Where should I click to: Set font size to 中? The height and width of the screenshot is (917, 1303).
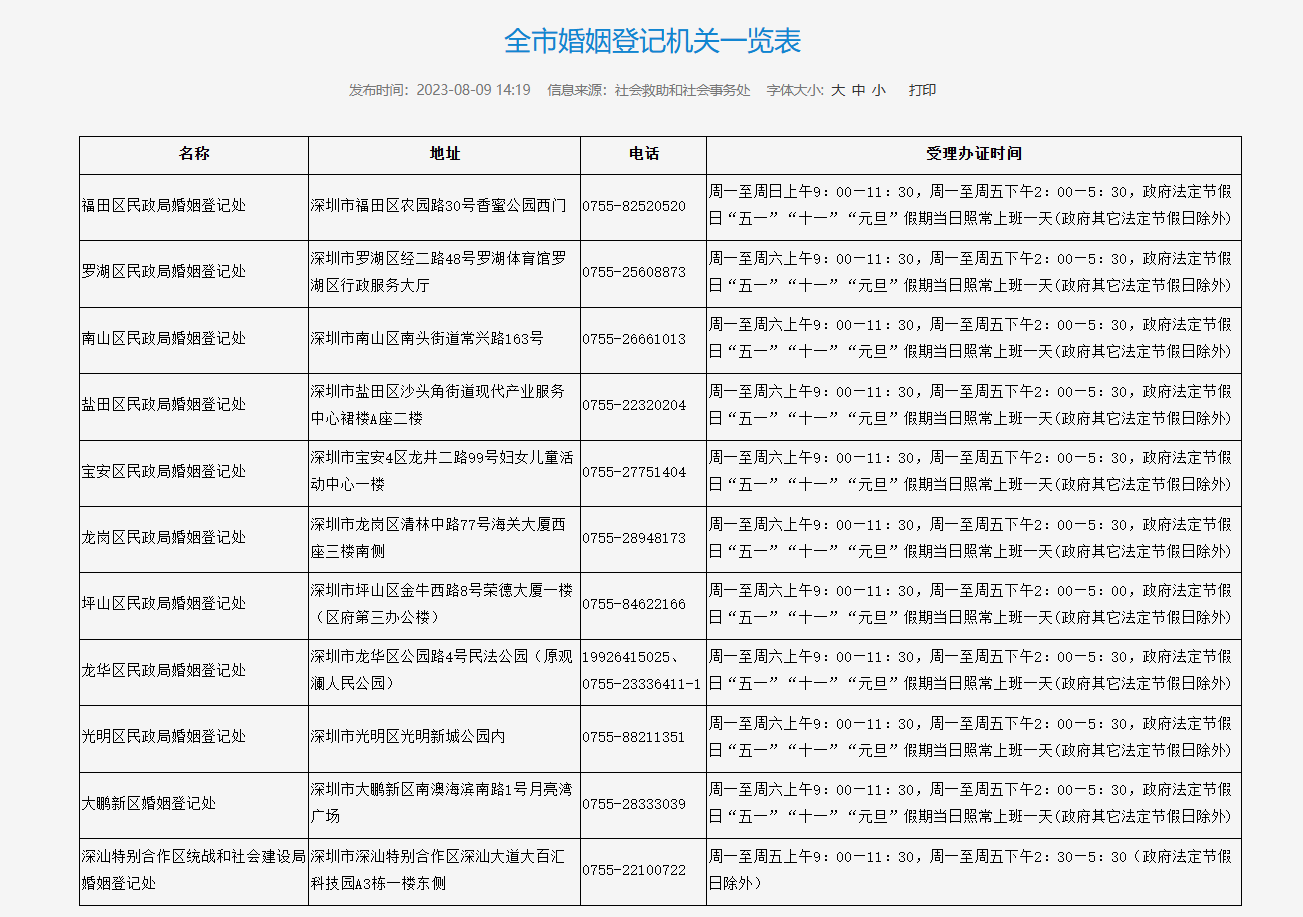(x=858, y=90)
